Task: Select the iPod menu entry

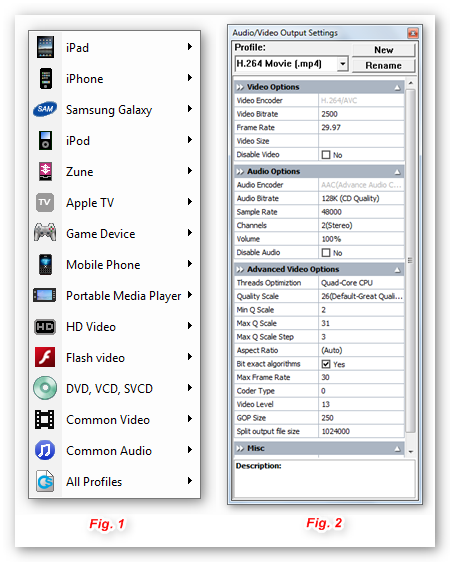Action: pos(114,140)
